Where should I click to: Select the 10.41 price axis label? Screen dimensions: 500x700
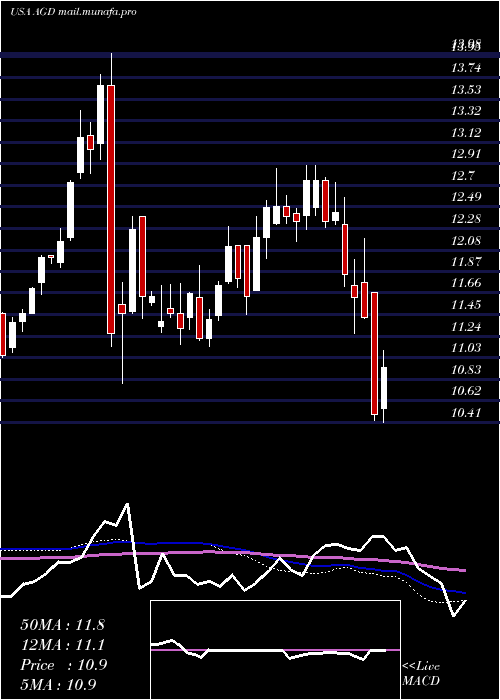click(467, 413)
